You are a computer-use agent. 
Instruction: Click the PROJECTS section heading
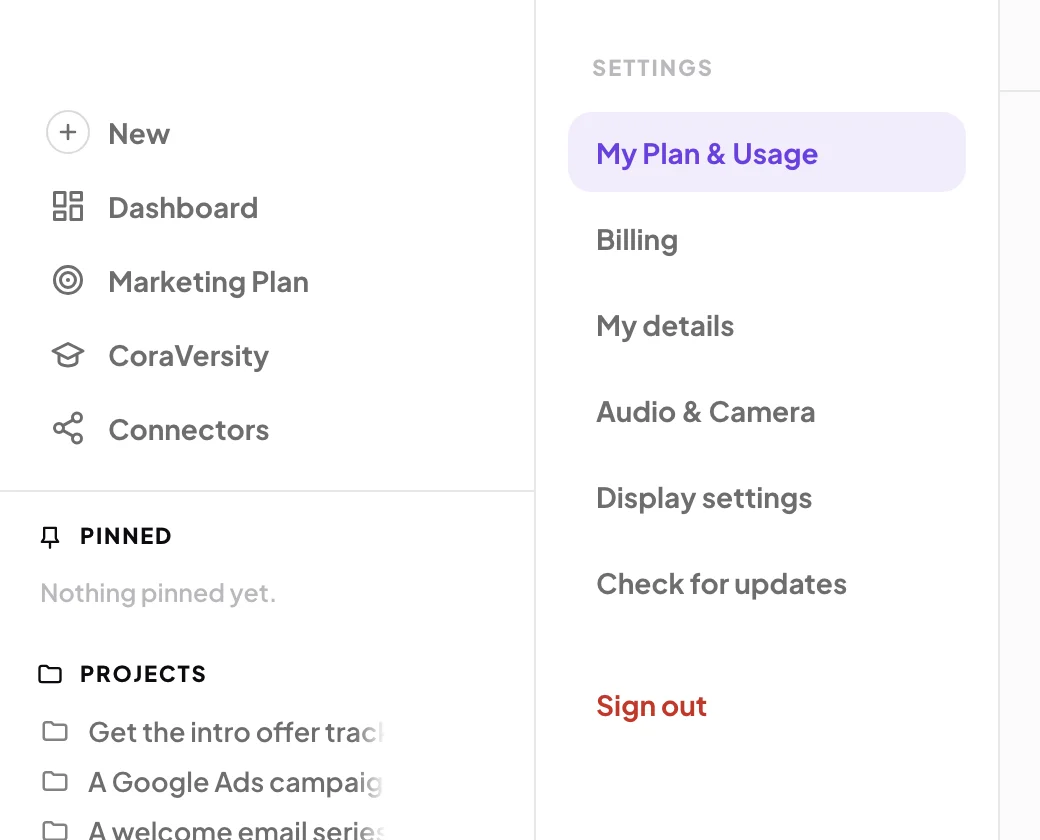(143, 674)
